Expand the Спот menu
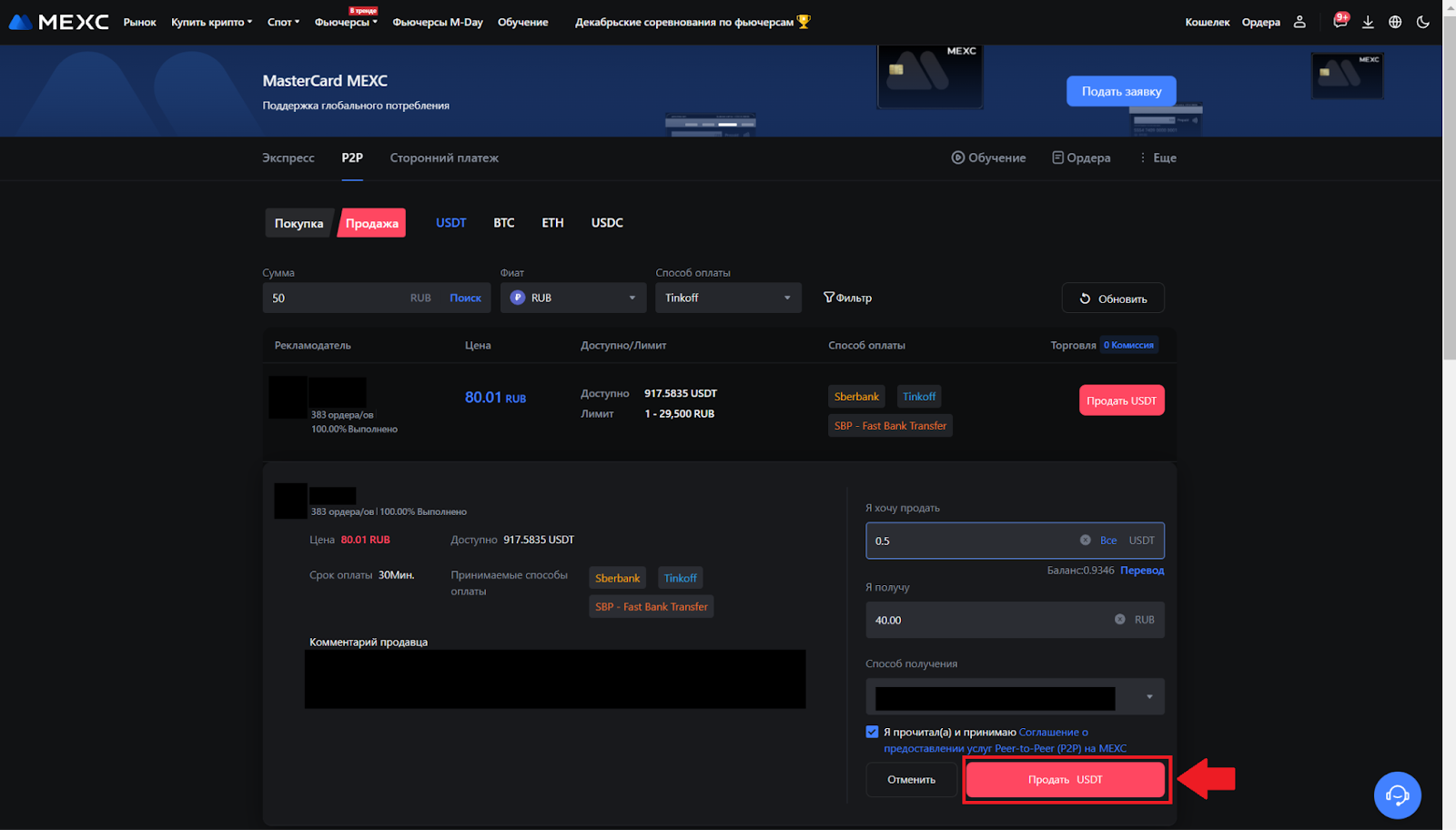Screen dimensions: 1456x830 pyautogui.click(x=283, y=22)
